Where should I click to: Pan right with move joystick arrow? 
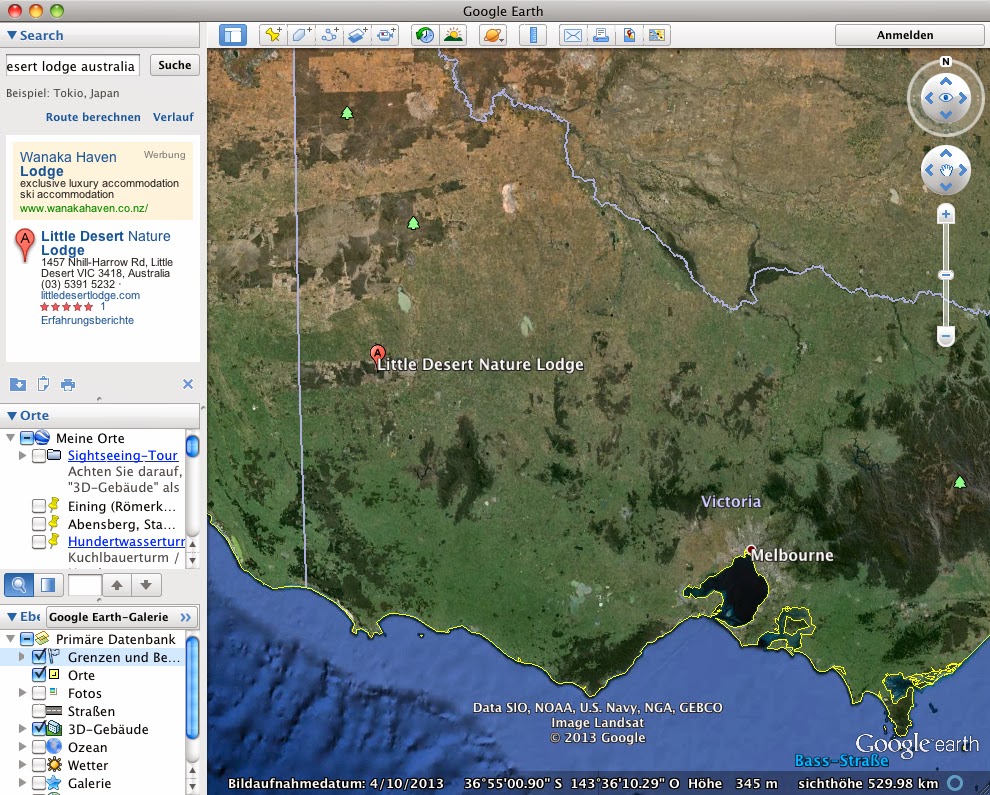click(963, 170)
